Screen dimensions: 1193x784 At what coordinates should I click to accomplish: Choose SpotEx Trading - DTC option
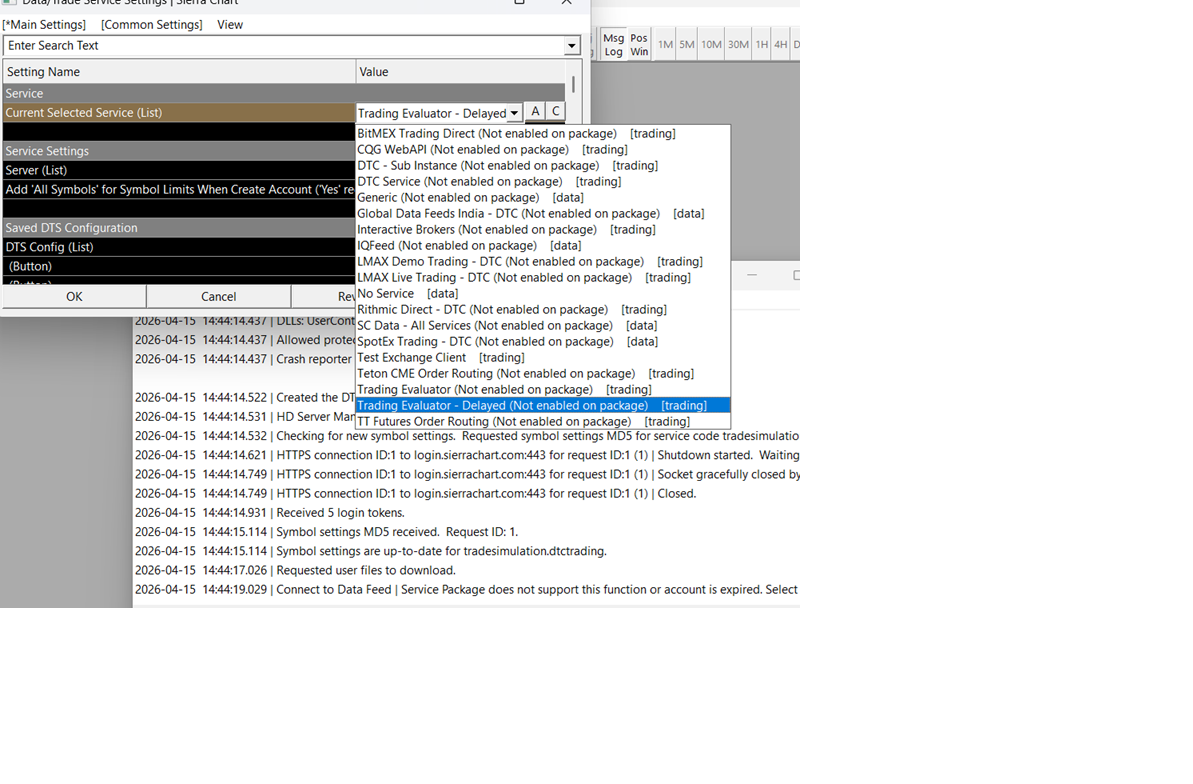coord(542,341)
